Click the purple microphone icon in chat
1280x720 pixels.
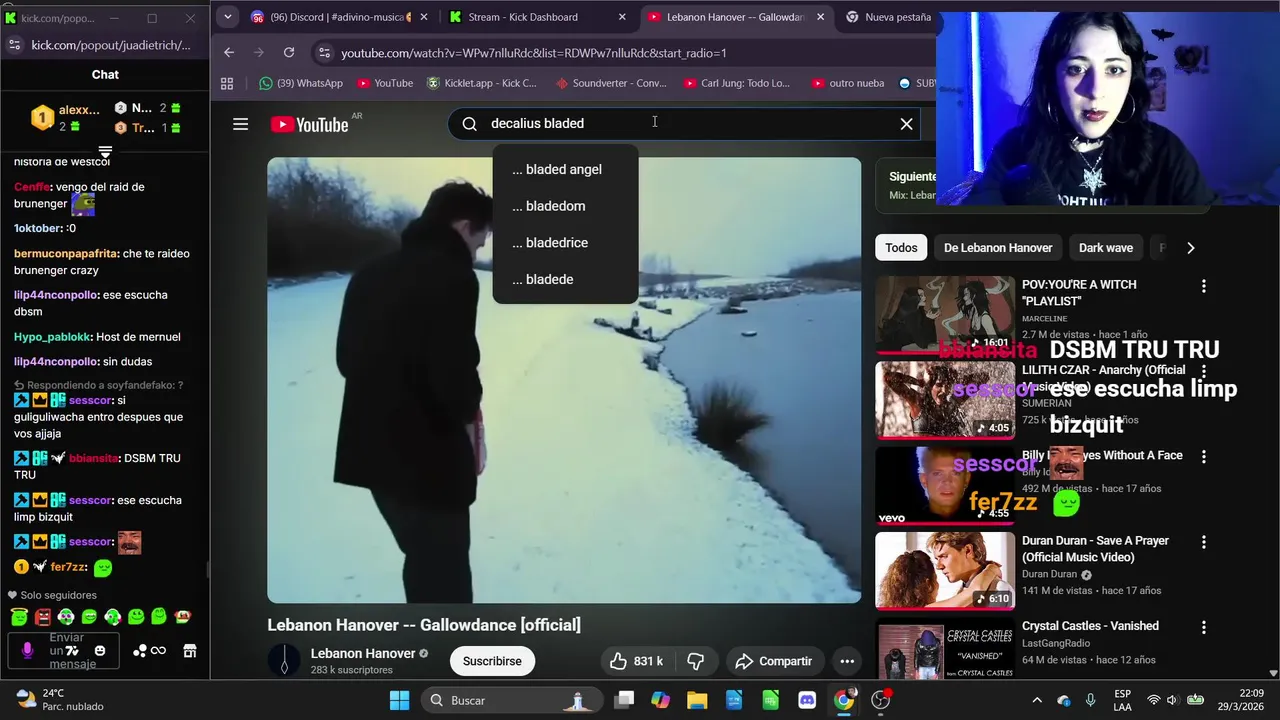click(x=27, y=651)
